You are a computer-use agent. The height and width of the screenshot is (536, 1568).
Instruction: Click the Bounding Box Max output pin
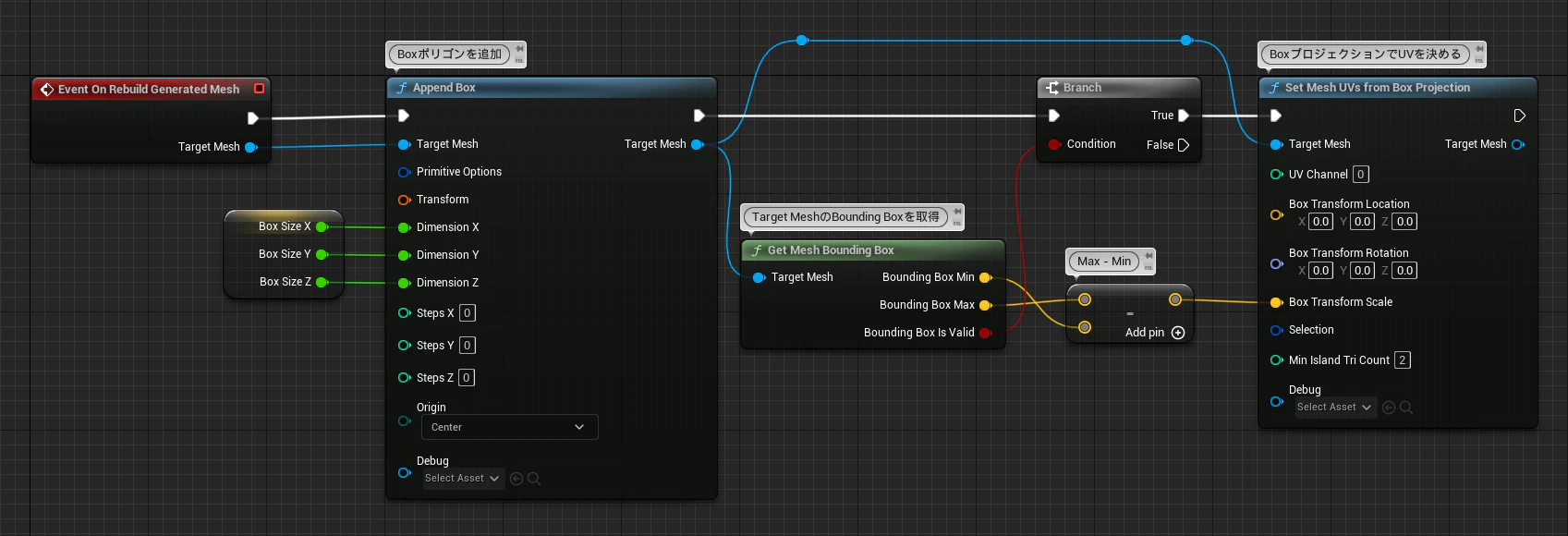click(x=986, y=305)
